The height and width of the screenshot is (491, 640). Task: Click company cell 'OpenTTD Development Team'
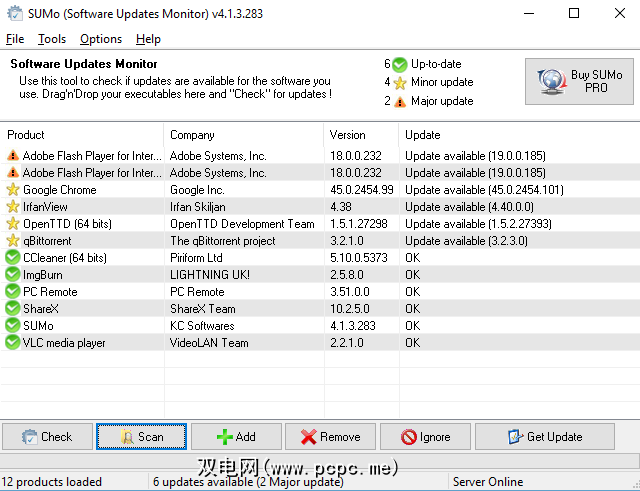(x=242, y=224)
